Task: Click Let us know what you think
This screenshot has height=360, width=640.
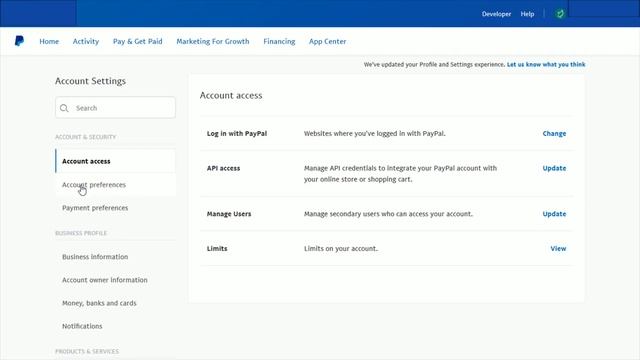Action: point(546,64)
